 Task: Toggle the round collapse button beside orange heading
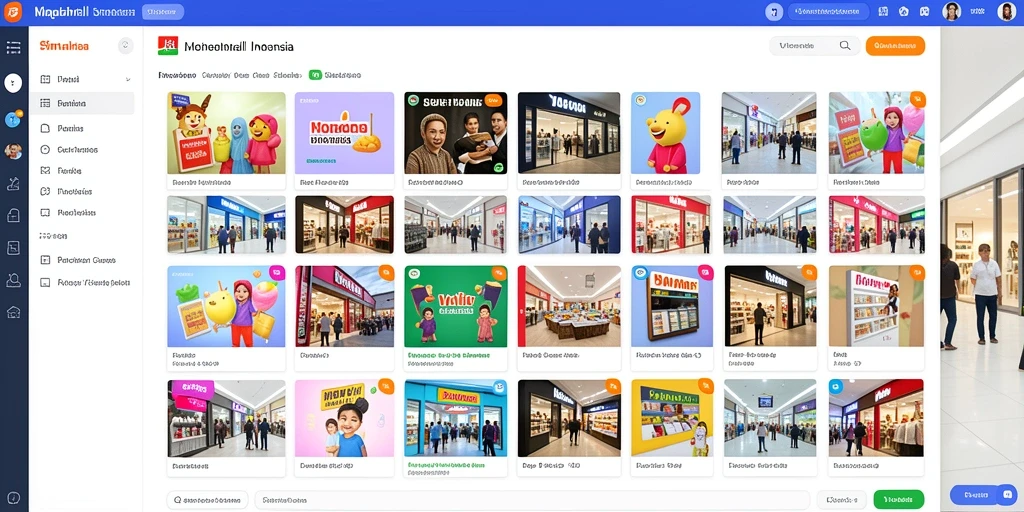[x=125, y=46]
